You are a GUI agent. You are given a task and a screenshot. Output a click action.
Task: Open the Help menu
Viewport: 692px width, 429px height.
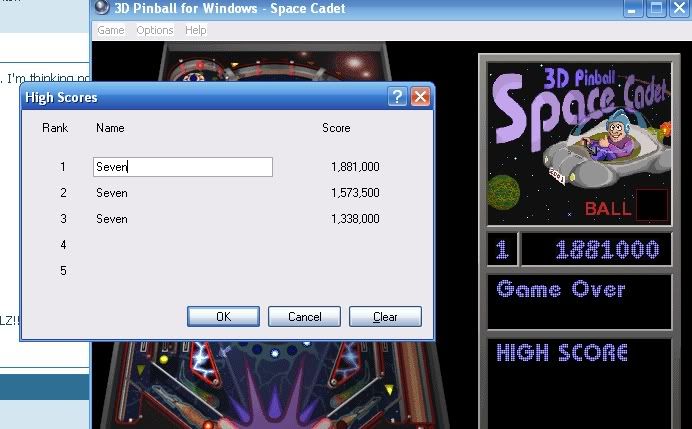click(196, 30)
